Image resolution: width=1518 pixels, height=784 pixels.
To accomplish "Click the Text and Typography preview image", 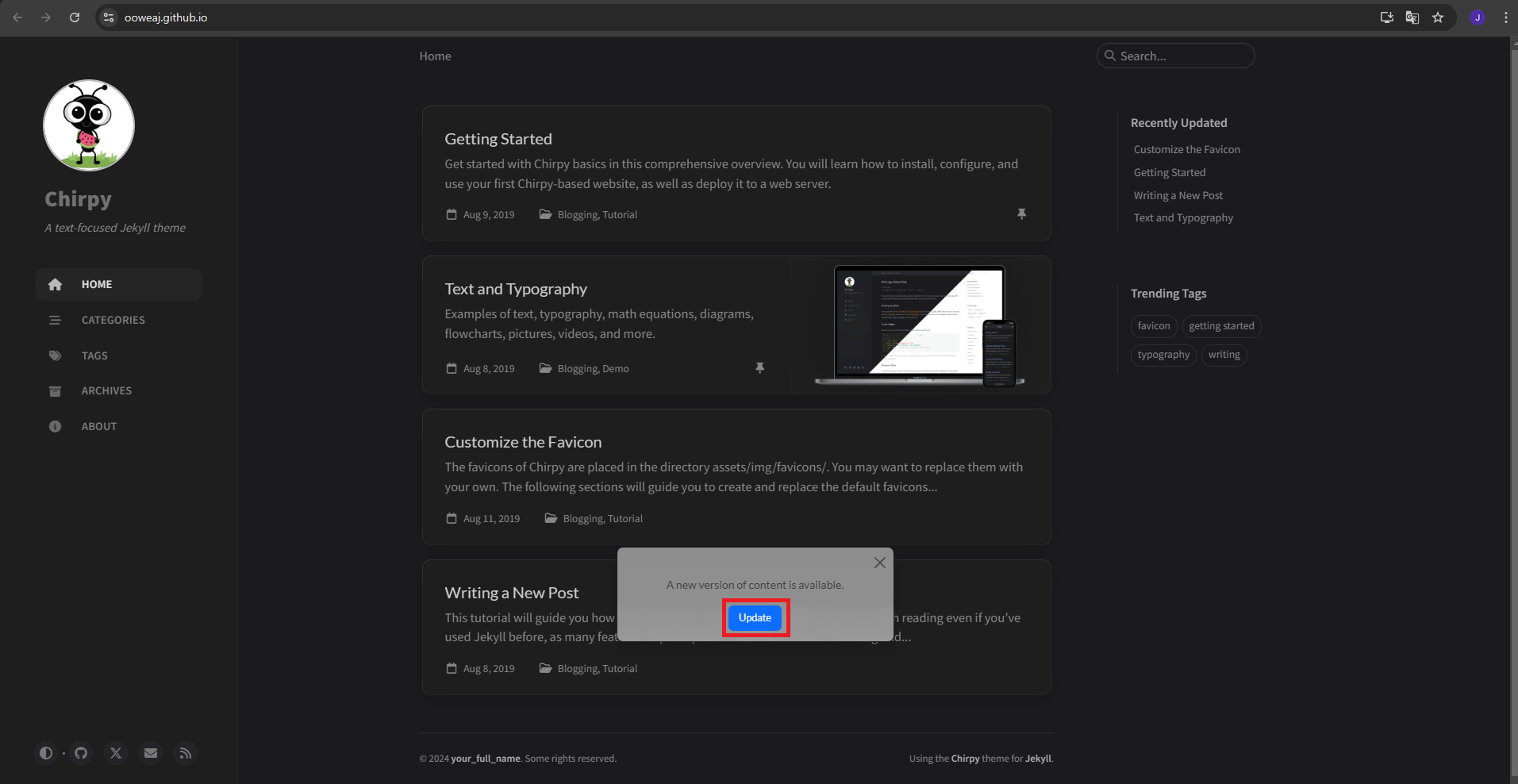I will pyautogui.click(x=919, y=325).
